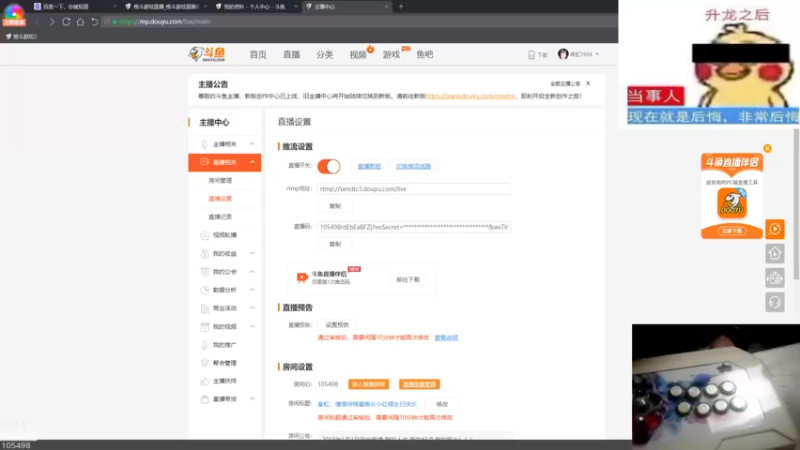The image size is (800, 450).
Task: Open the 直播教程 tutorial link
Action: (x=369, y=166)
